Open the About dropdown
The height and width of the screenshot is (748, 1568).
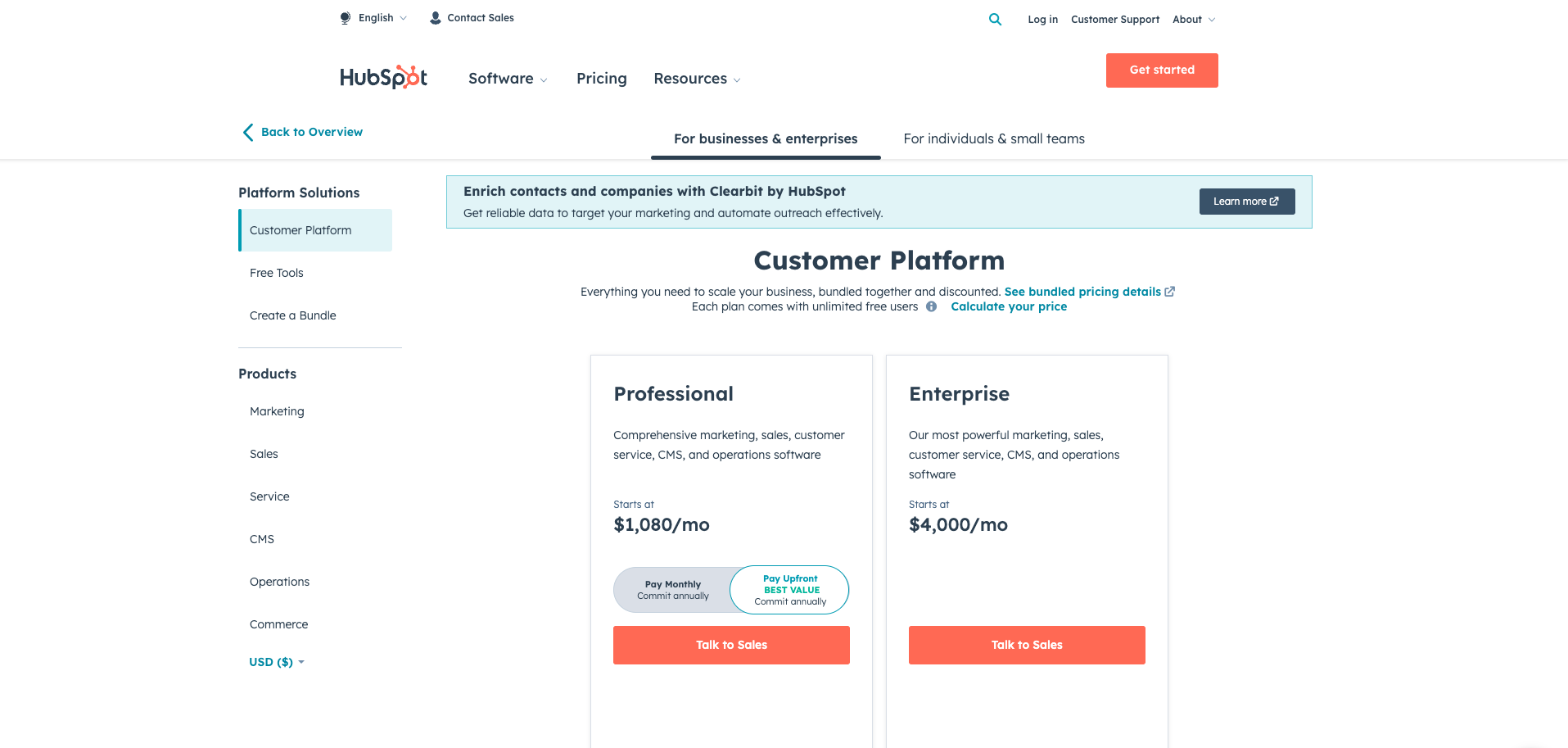1193,20
